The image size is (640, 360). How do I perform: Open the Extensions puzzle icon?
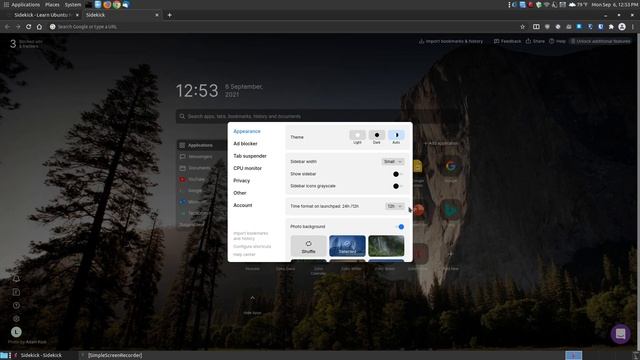coord(611,27)
